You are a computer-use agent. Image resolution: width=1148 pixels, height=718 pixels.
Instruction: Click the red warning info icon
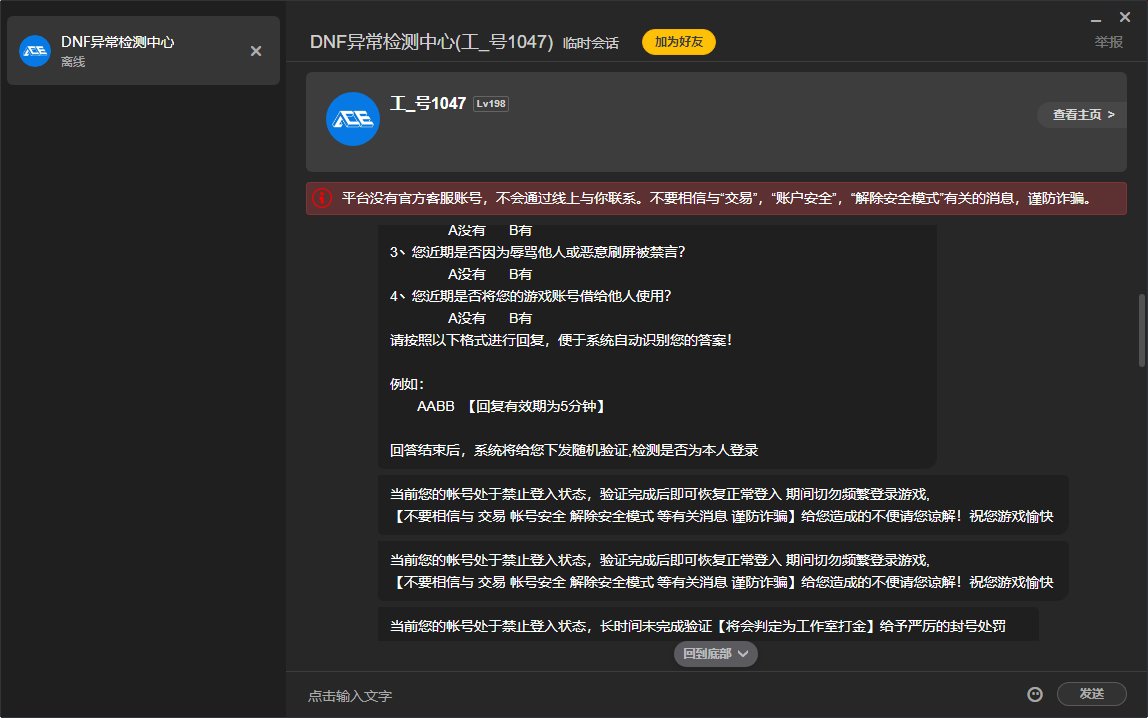[322, 198]
